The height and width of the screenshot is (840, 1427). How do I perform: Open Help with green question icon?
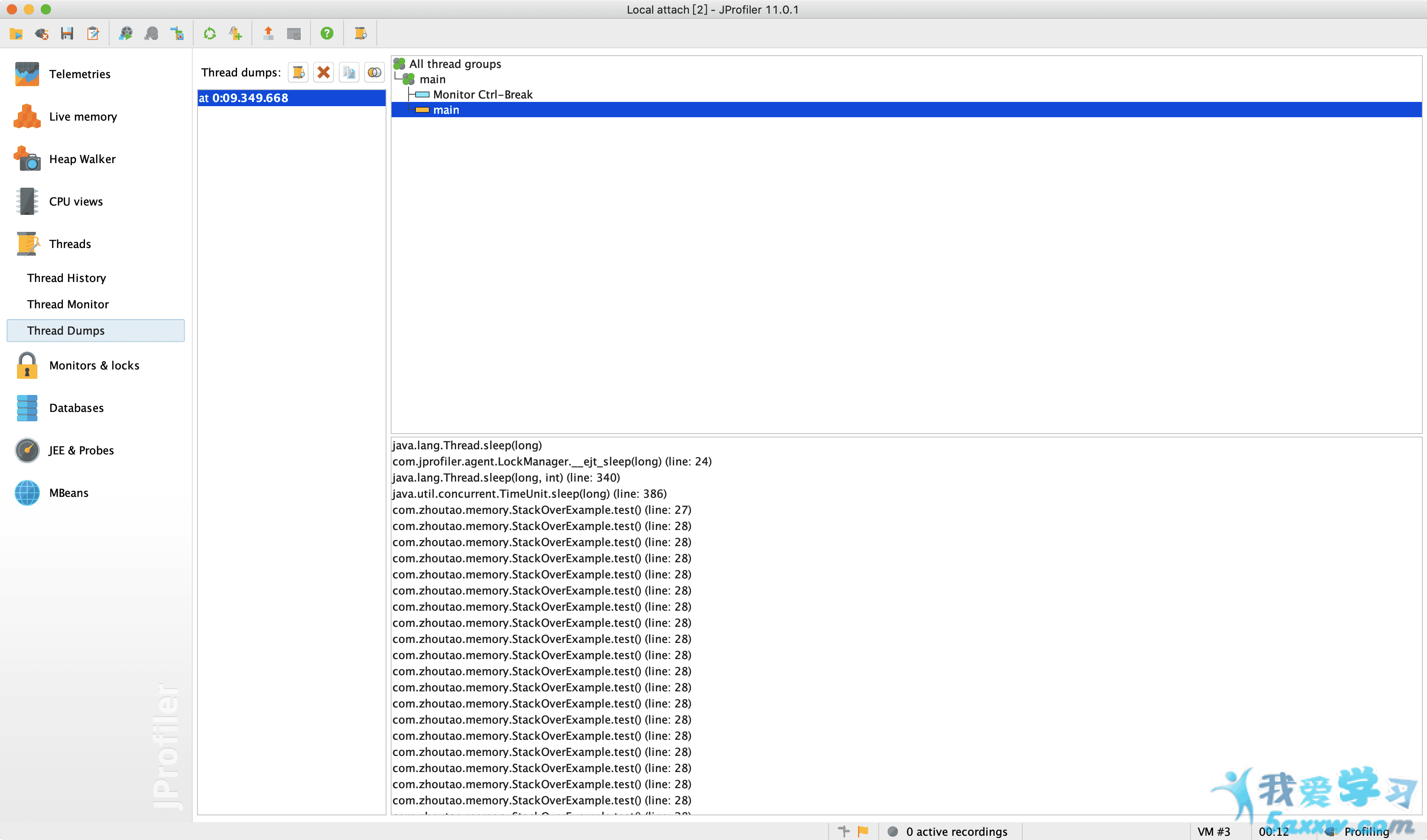pyautogui.click(x=327, y=34)
